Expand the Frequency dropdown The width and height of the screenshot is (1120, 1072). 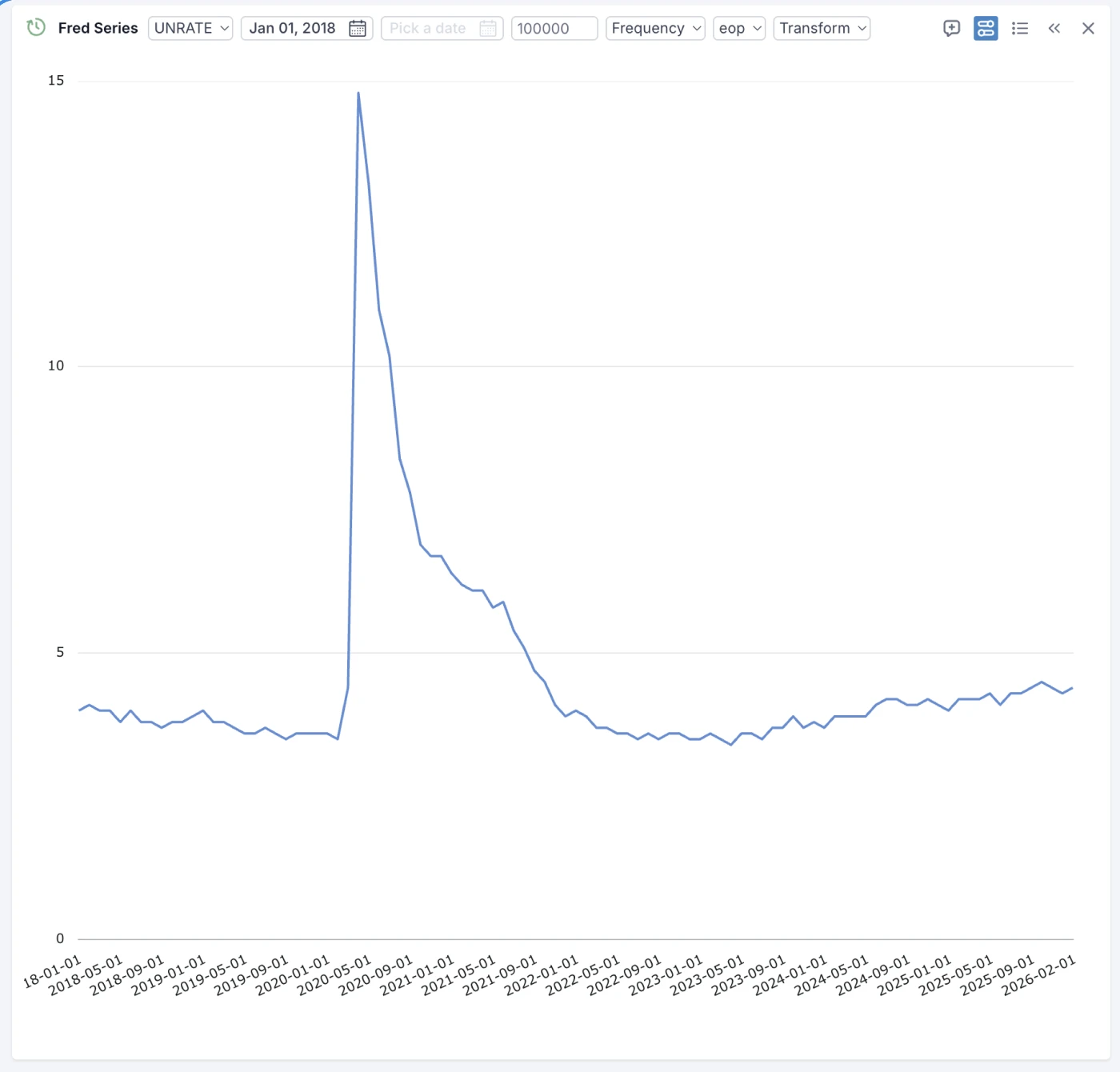click(x=655, y=29)
